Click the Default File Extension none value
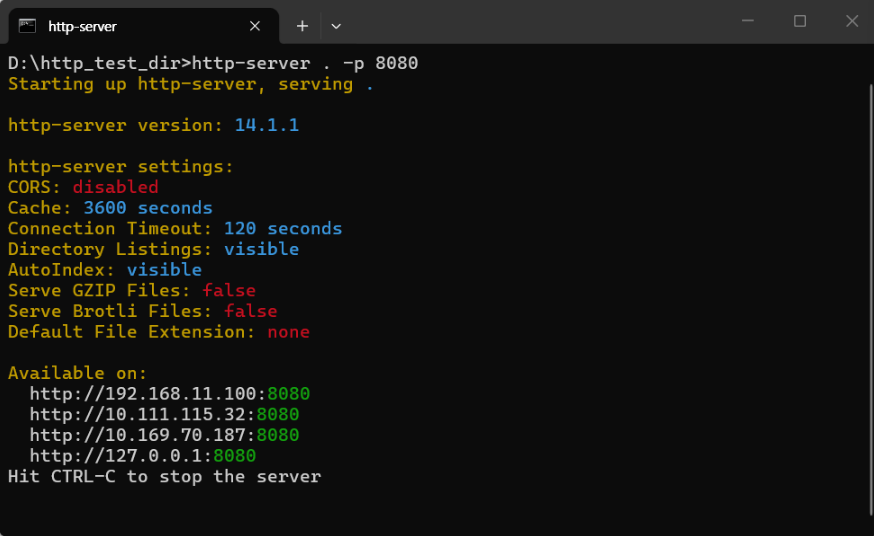Viewport: 874px width, 536px height. tap(288, 332)
